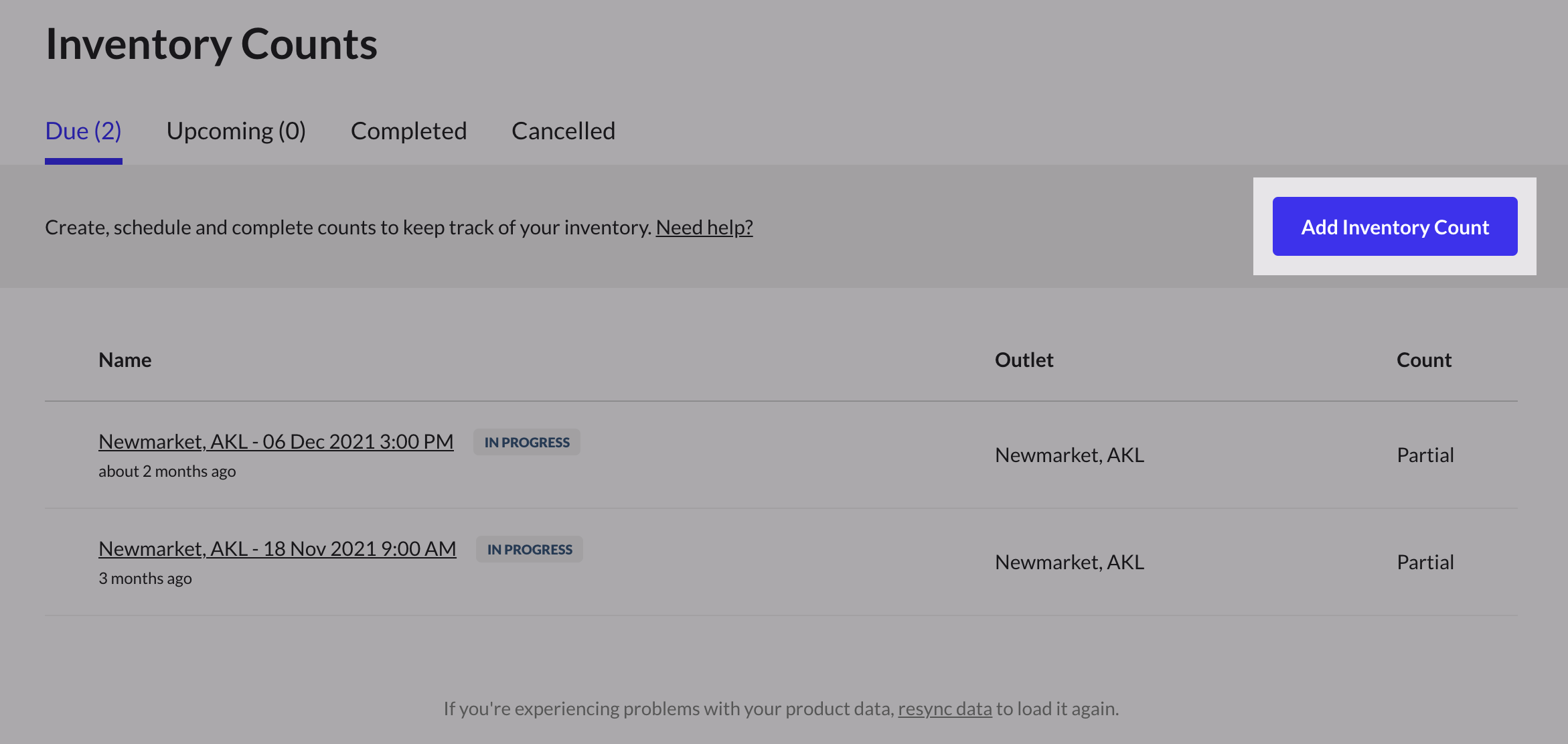
Task: Click the Need help? link
Action: (x=704, y=228)
